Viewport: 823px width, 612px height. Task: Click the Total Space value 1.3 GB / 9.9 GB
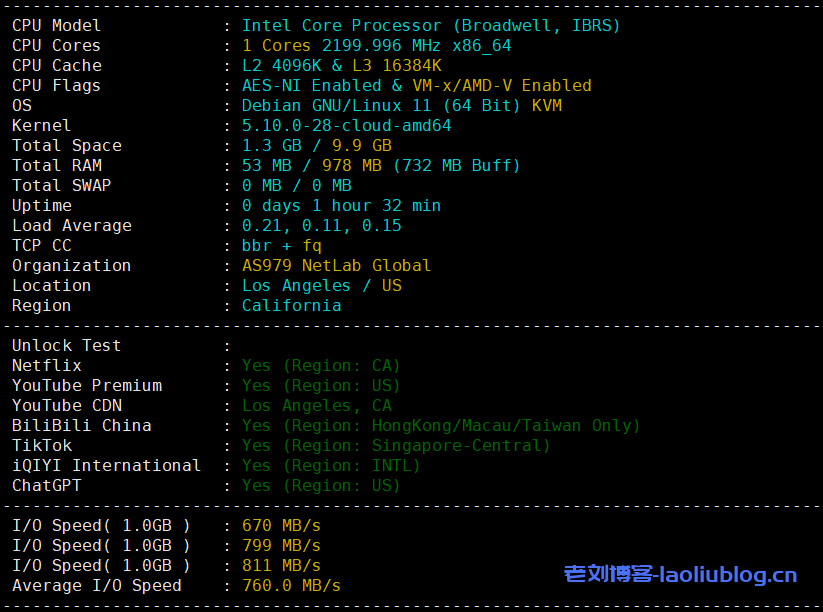tap(316, 146)
